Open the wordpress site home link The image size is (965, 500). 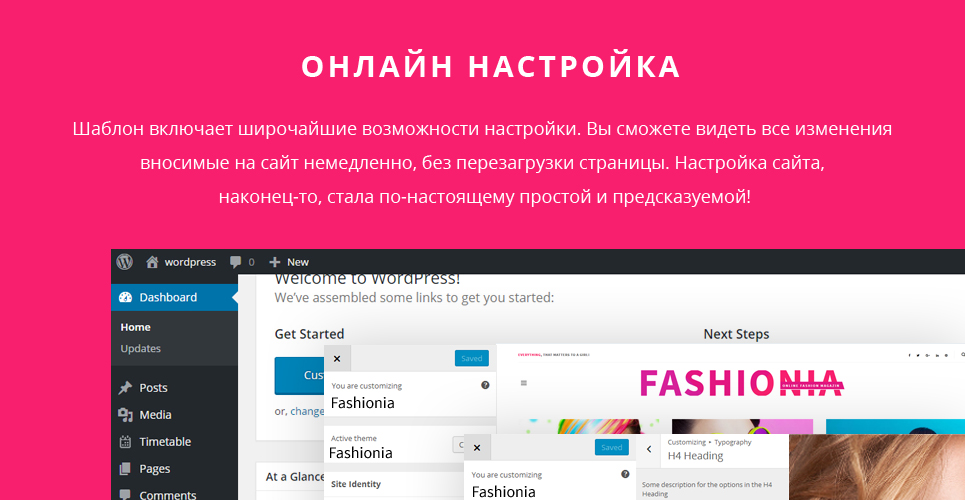[181, 262]
